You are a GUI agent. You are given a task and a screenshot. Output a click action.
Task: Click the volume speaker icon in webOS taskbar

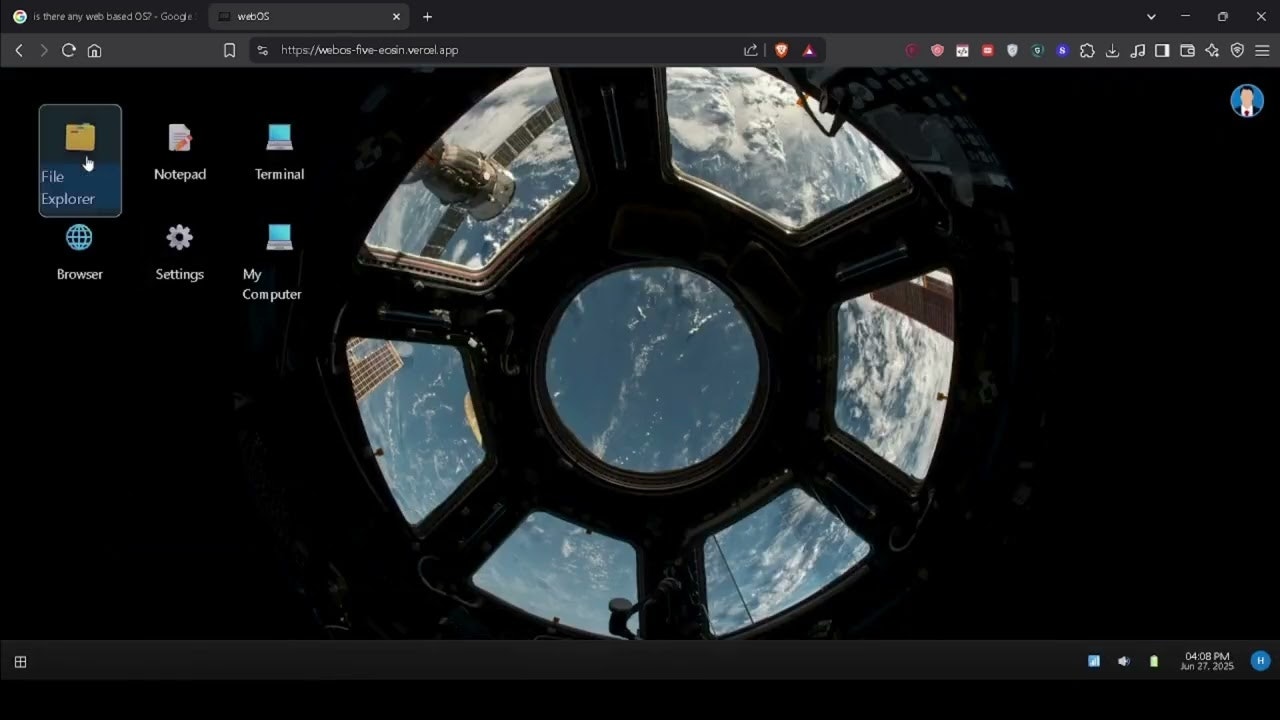tap(1124, 661)
